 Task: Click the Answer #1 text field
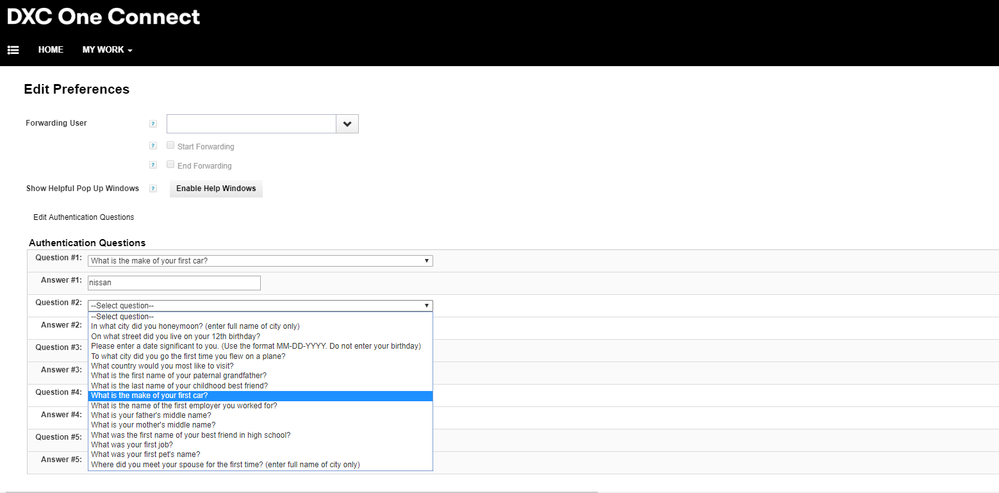click(174, 283)
